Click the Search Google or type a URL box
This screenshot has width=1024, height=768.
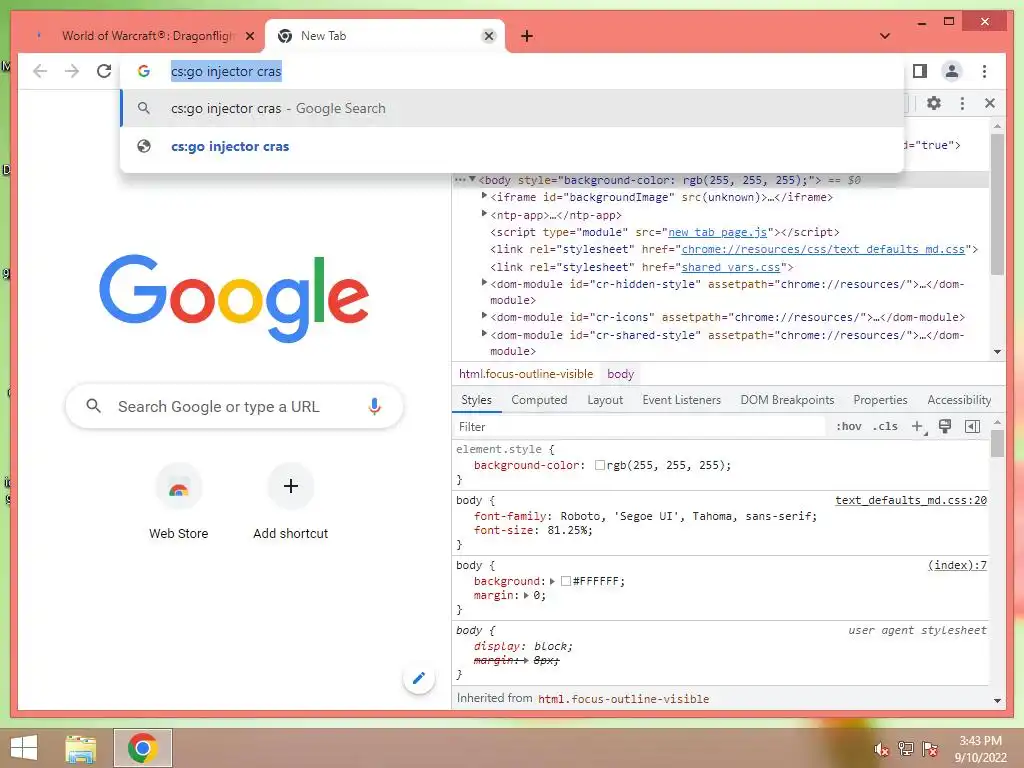[x=234, y=406]
